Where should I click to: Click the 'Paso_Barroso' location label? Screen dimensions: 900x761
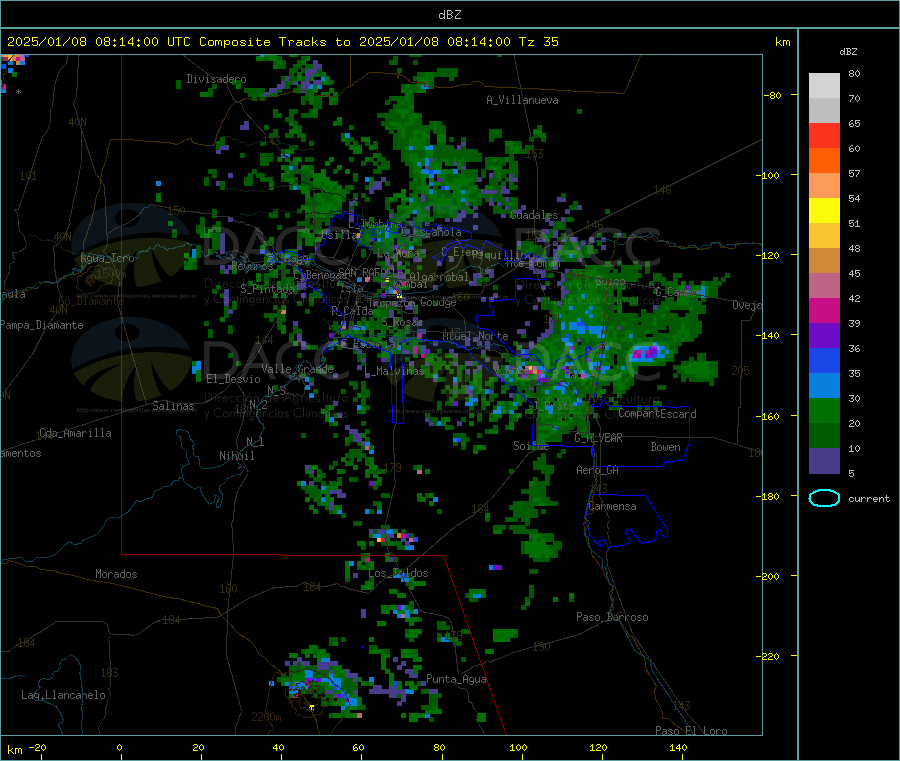coord(612,617)
